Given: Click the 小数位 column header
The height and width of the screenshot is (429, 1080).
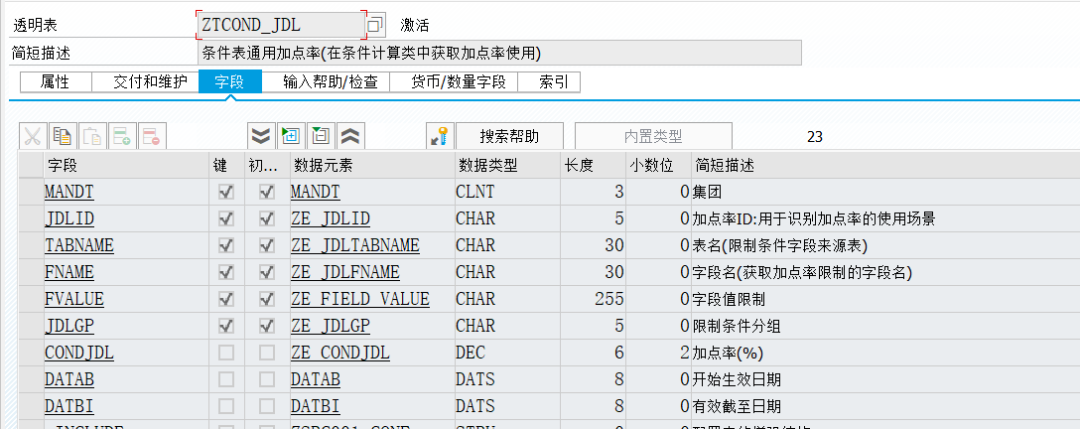Looking at the screenshot, I should click(x=658, y=166).
